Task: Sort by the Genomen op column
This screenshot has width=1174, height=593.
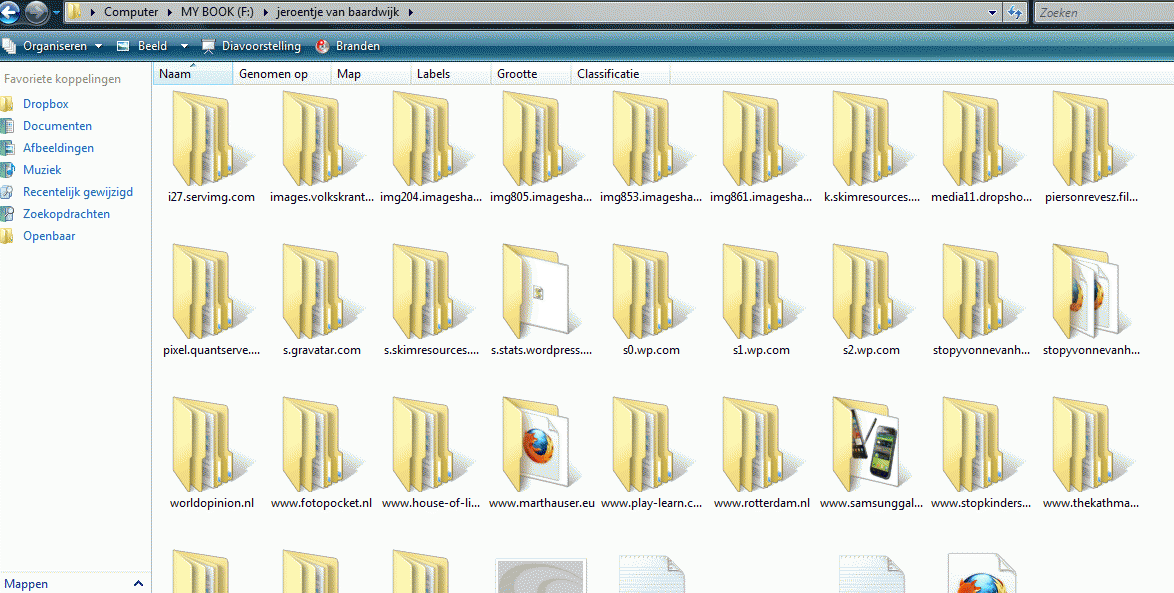Action: (x=282, y=73)
